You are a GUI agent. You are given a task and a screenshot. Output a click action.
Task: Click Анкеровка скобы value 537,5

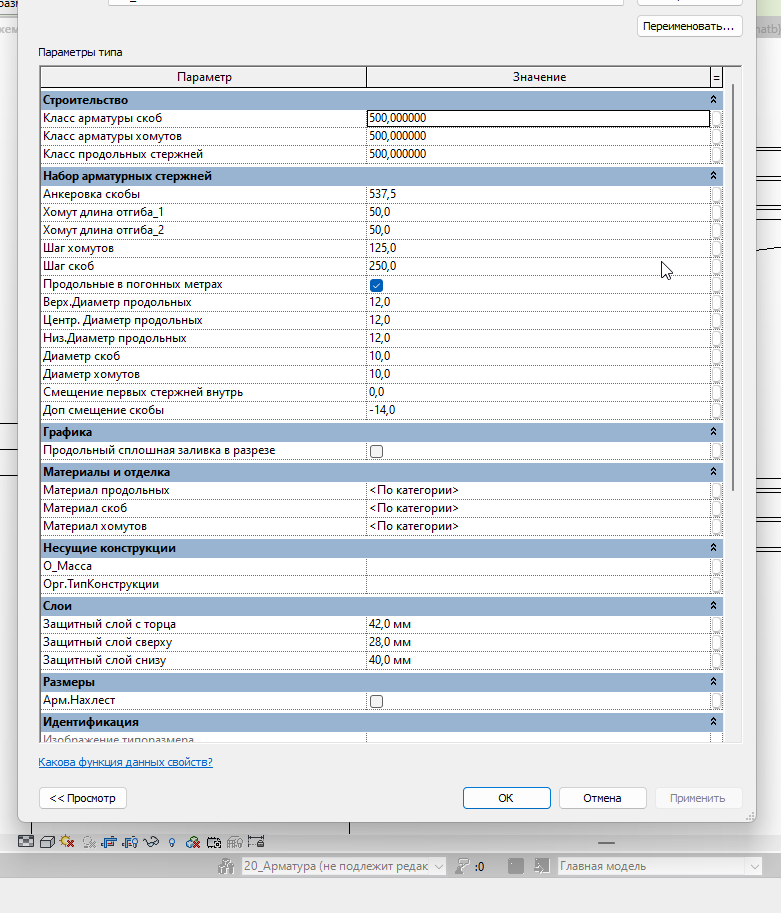(538, 194)
